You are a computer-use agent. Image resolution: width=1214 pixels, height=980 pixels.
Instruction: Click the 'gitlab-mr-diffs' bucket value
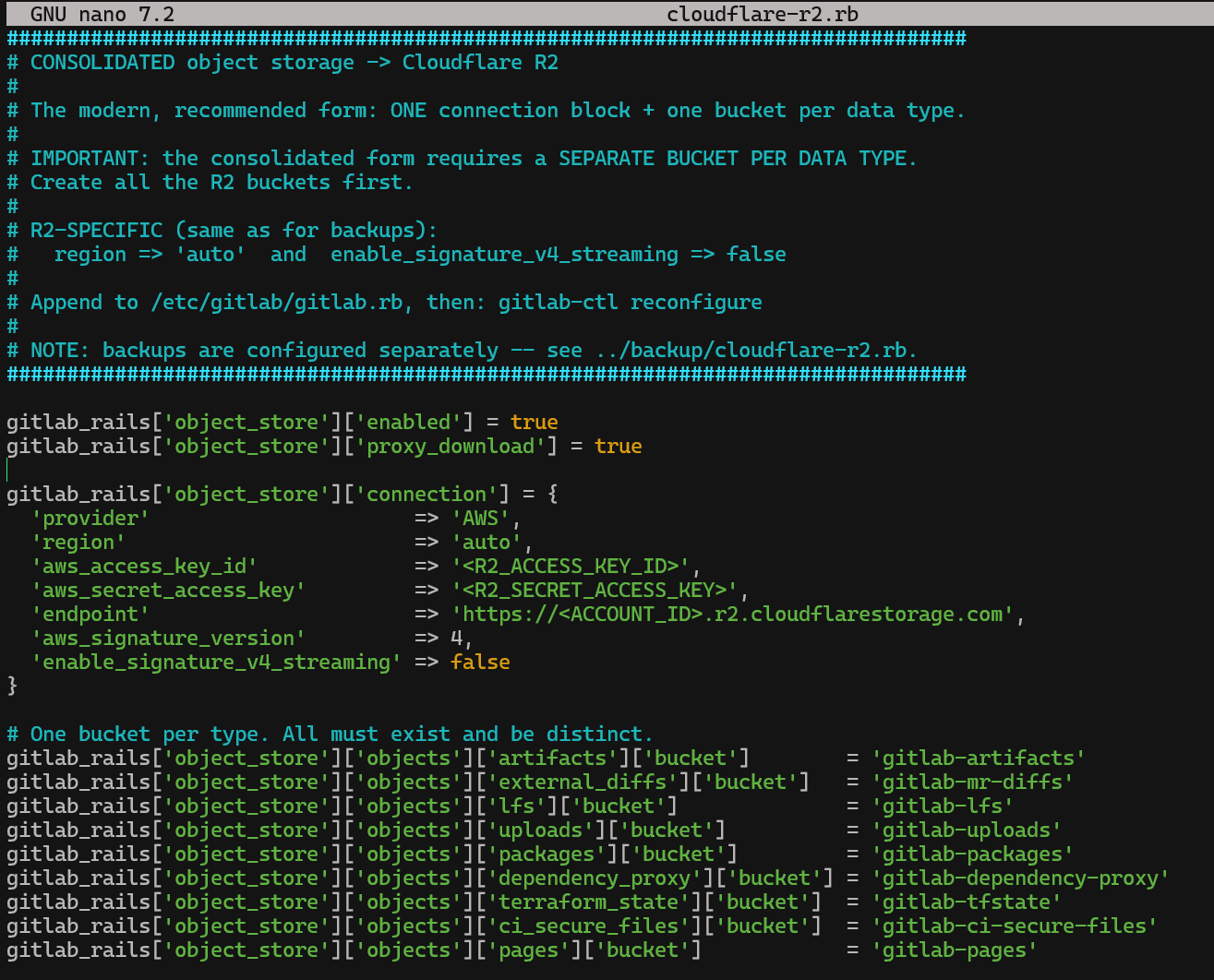(x=973, y=783)
